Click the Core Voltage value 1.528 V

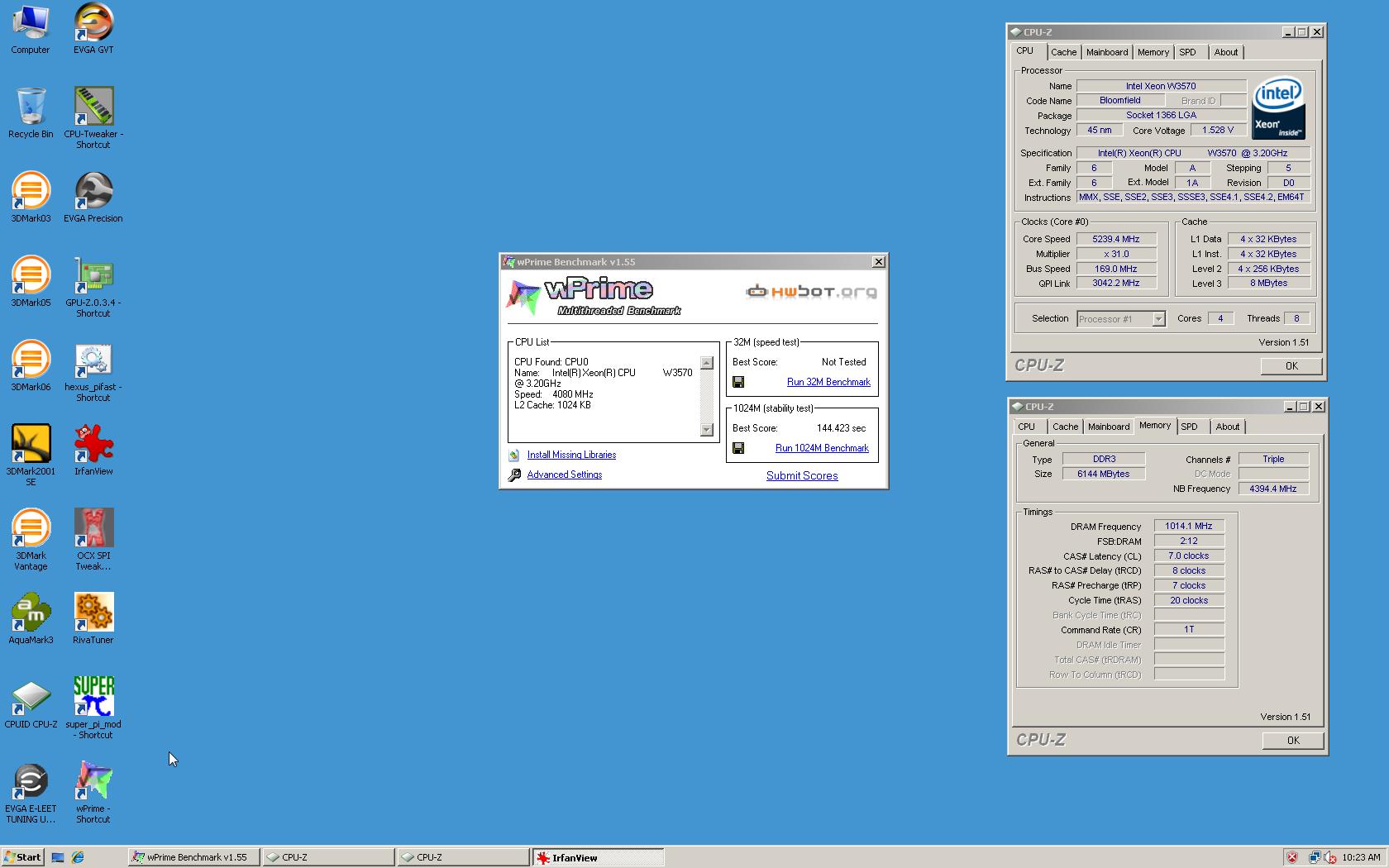tap(1217, 130)
